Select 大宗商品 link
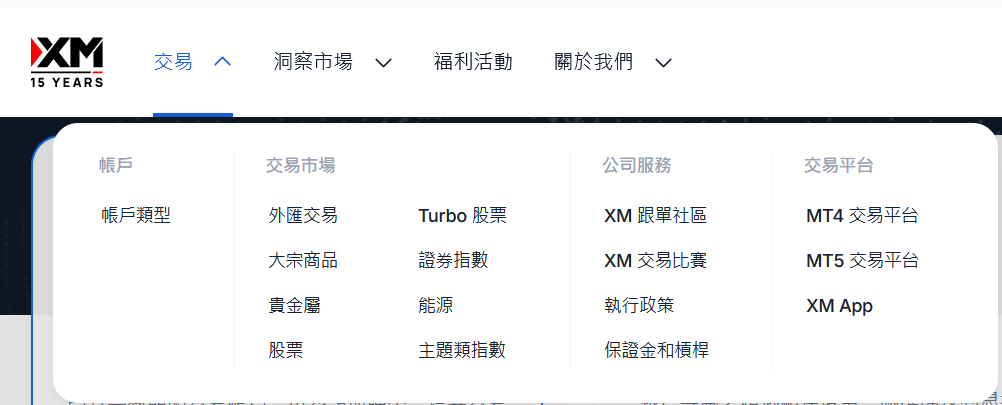The width and height of the screenshot is (1002, 405). [x=303, y=261]
